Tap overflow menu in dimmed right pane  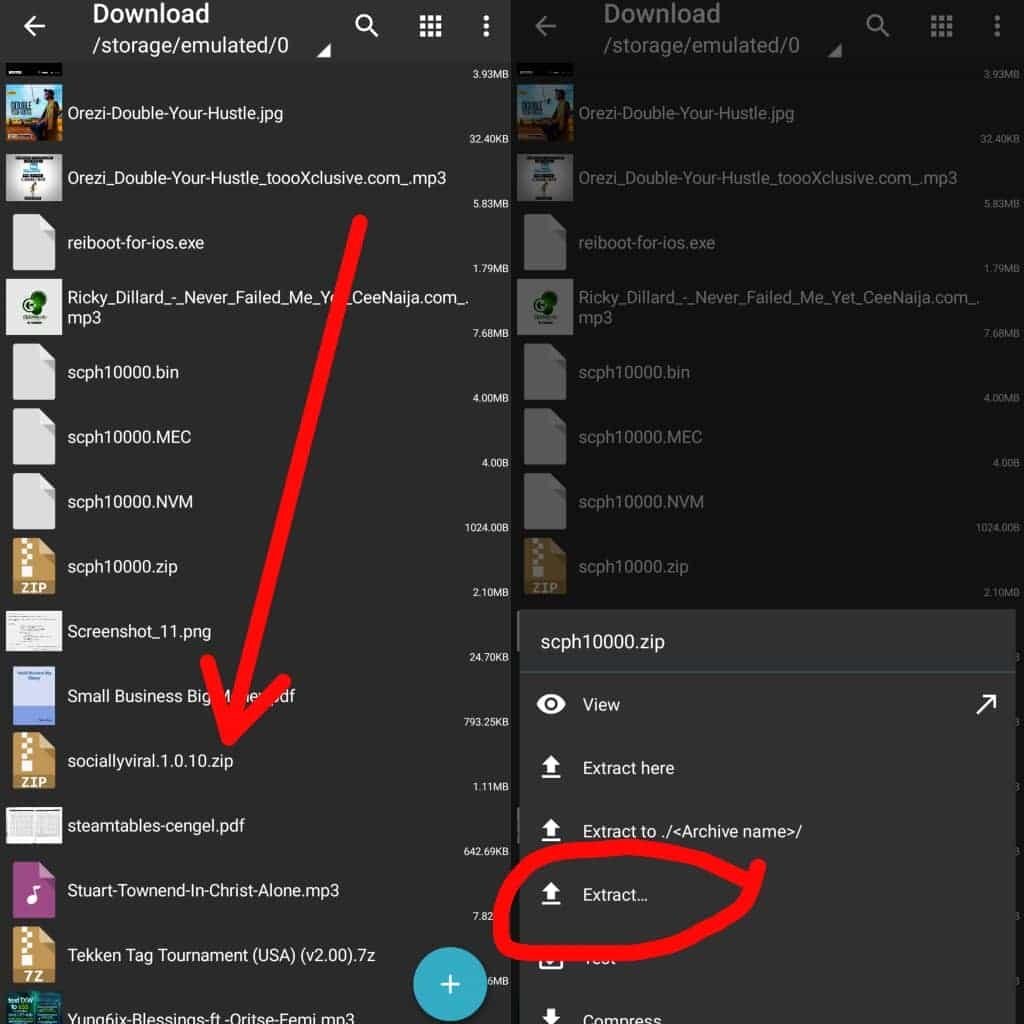pyautogui.click(x=997, y=26)
